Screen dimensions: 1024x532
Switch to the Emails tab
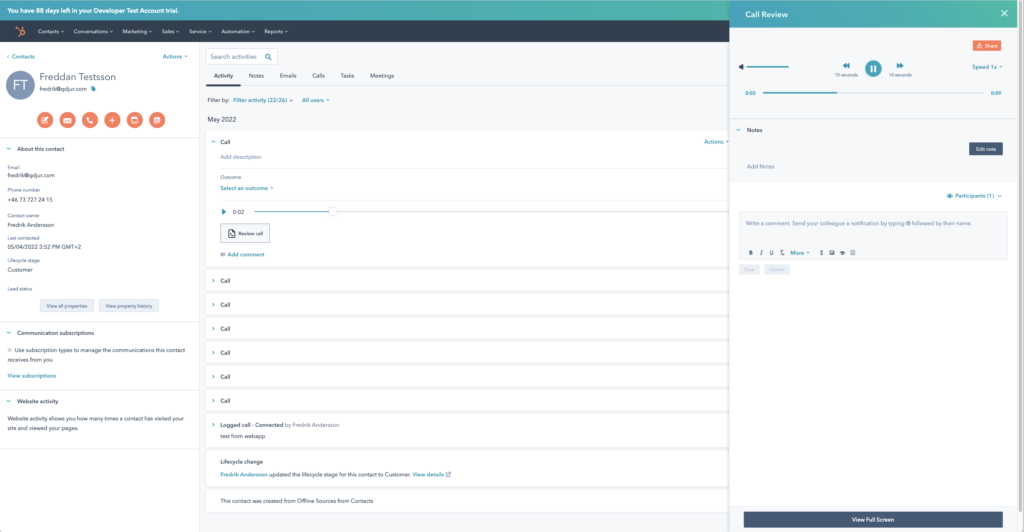[288, 76]
